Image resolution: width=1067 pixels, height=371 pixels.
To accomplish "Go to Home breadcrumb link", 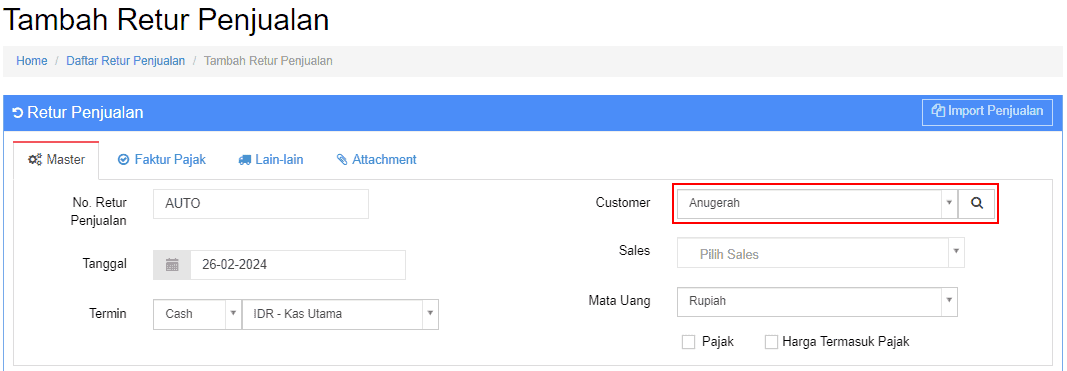I will (32, 61).
